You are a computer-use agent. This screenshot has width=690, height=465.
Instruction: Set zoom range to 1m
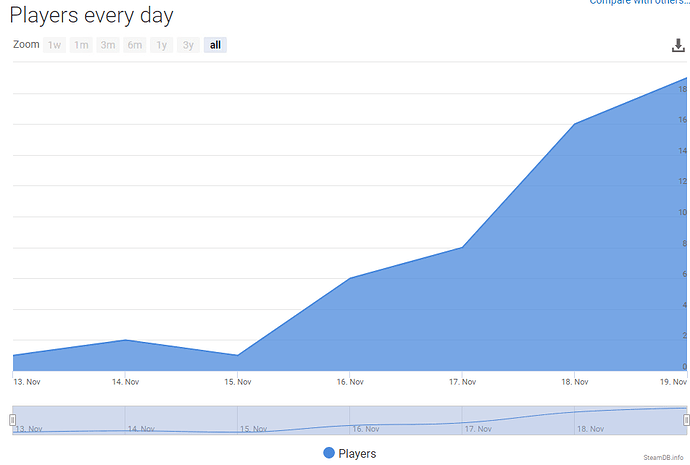tap(81, 45)
